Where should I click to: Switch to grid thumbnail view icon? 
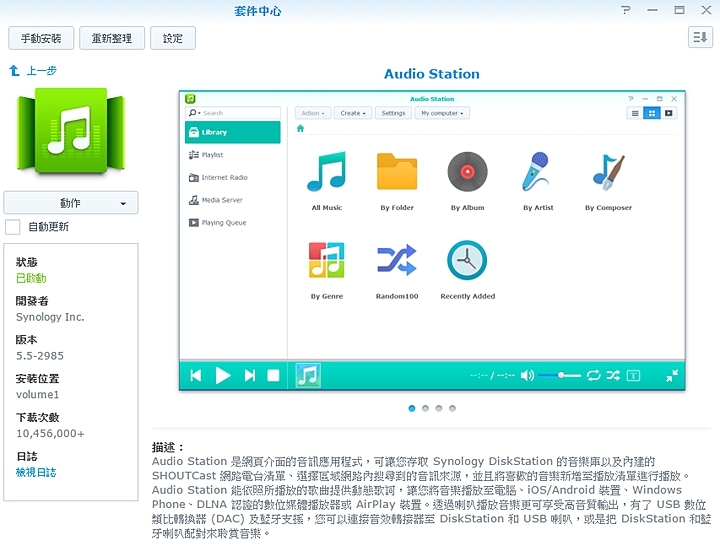[652, 113]
